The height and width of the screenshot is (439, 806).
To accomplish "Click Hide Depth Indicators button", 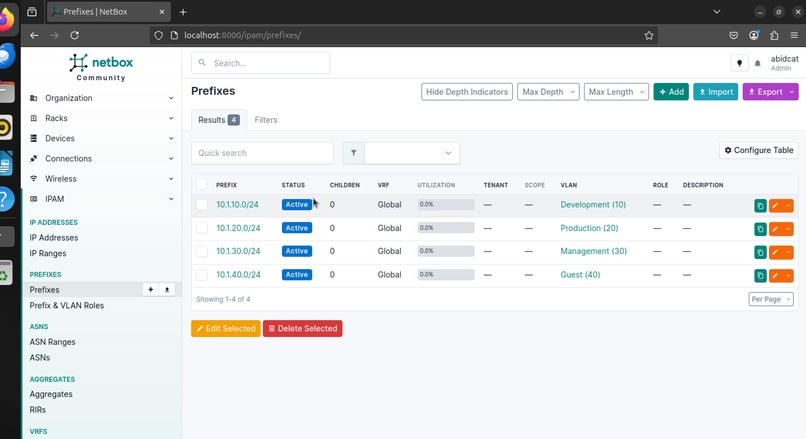I will (467, 92).
